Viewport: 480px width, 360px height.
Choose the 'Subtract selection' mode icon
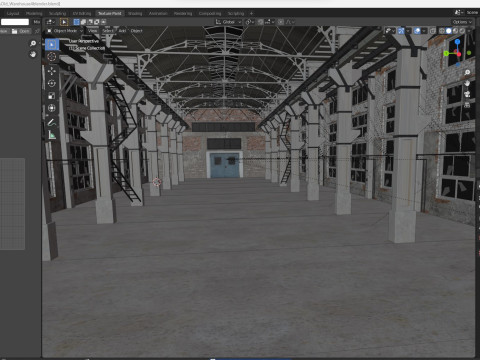point(90,22)
